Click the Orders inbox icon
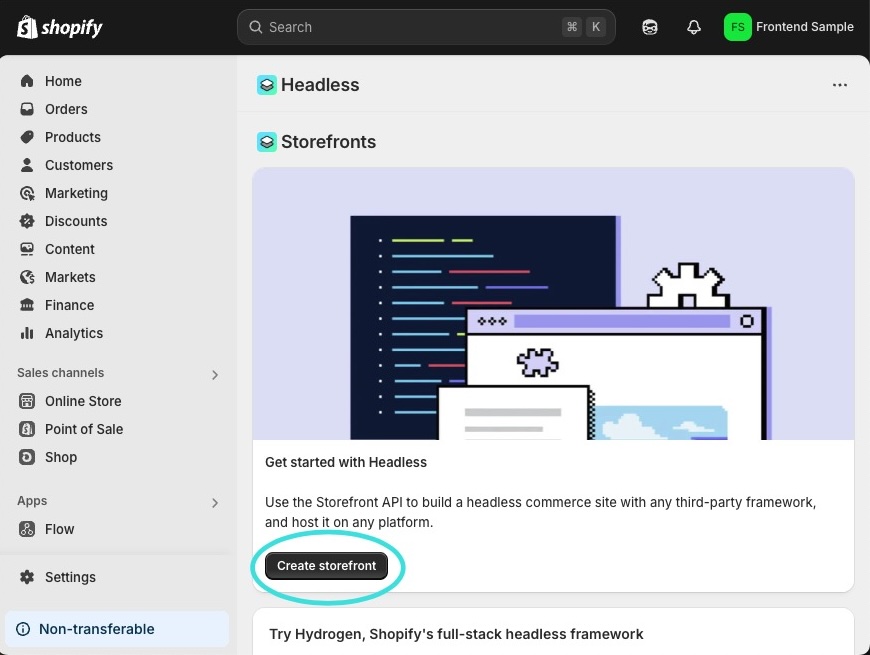This screenshot has height=655, width=870. [27, 109]
